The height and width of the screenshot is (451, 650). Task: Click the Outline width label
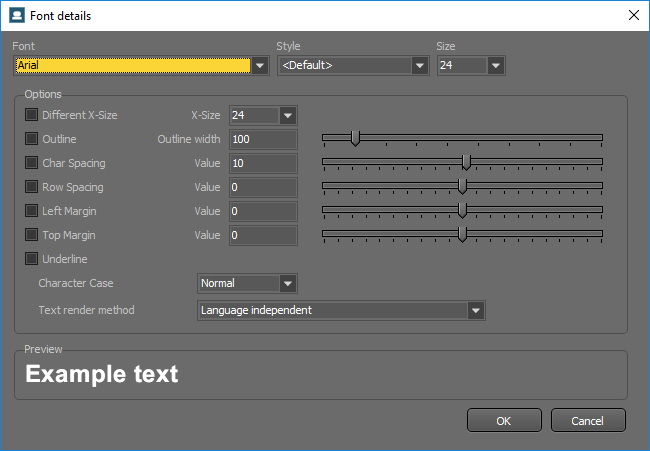[189, 139]
